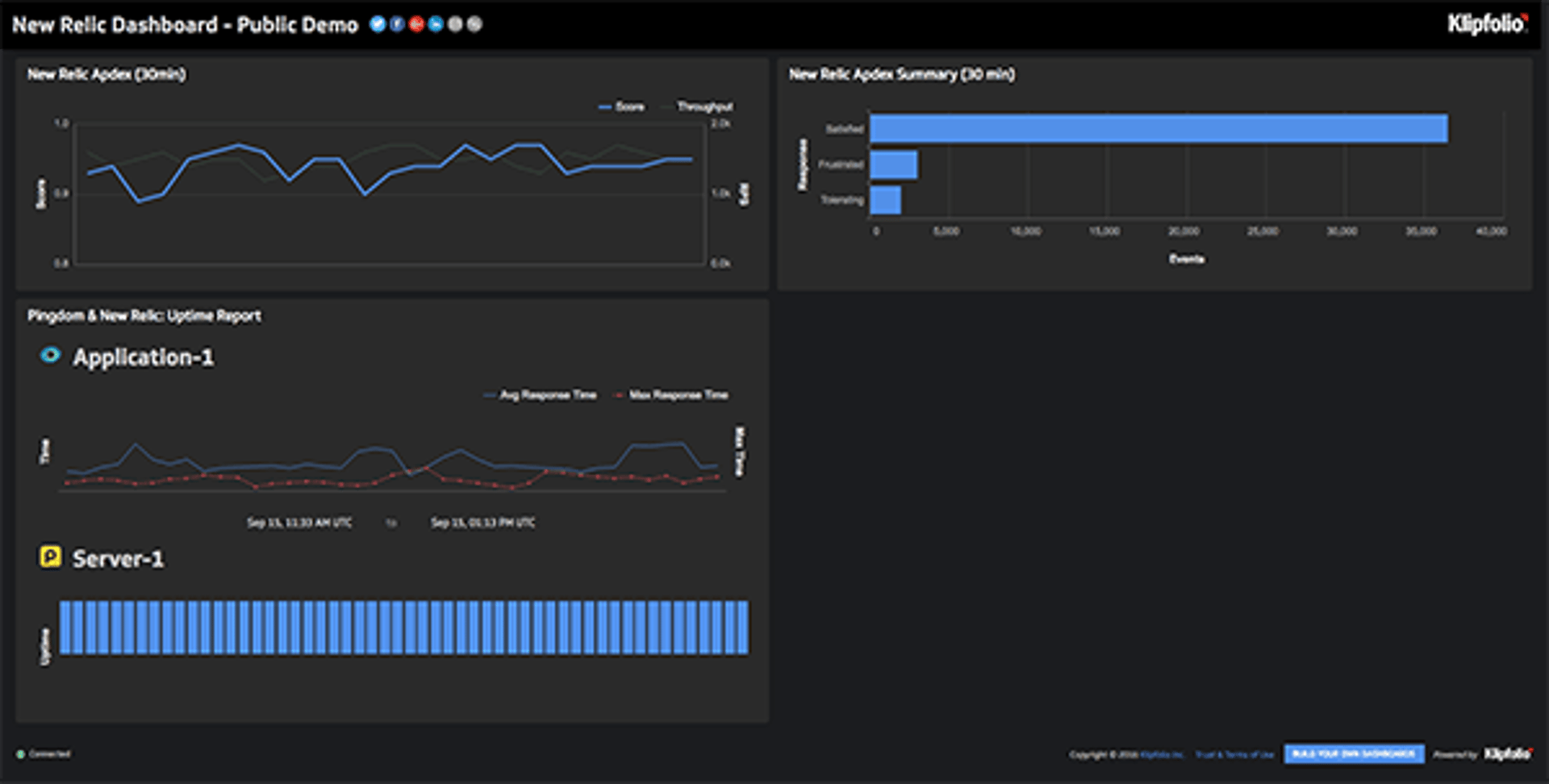Image resolution: width=1549 pixels, height=784 pixels.
Task: Click the green Connected status indicator
Action: 21,754
